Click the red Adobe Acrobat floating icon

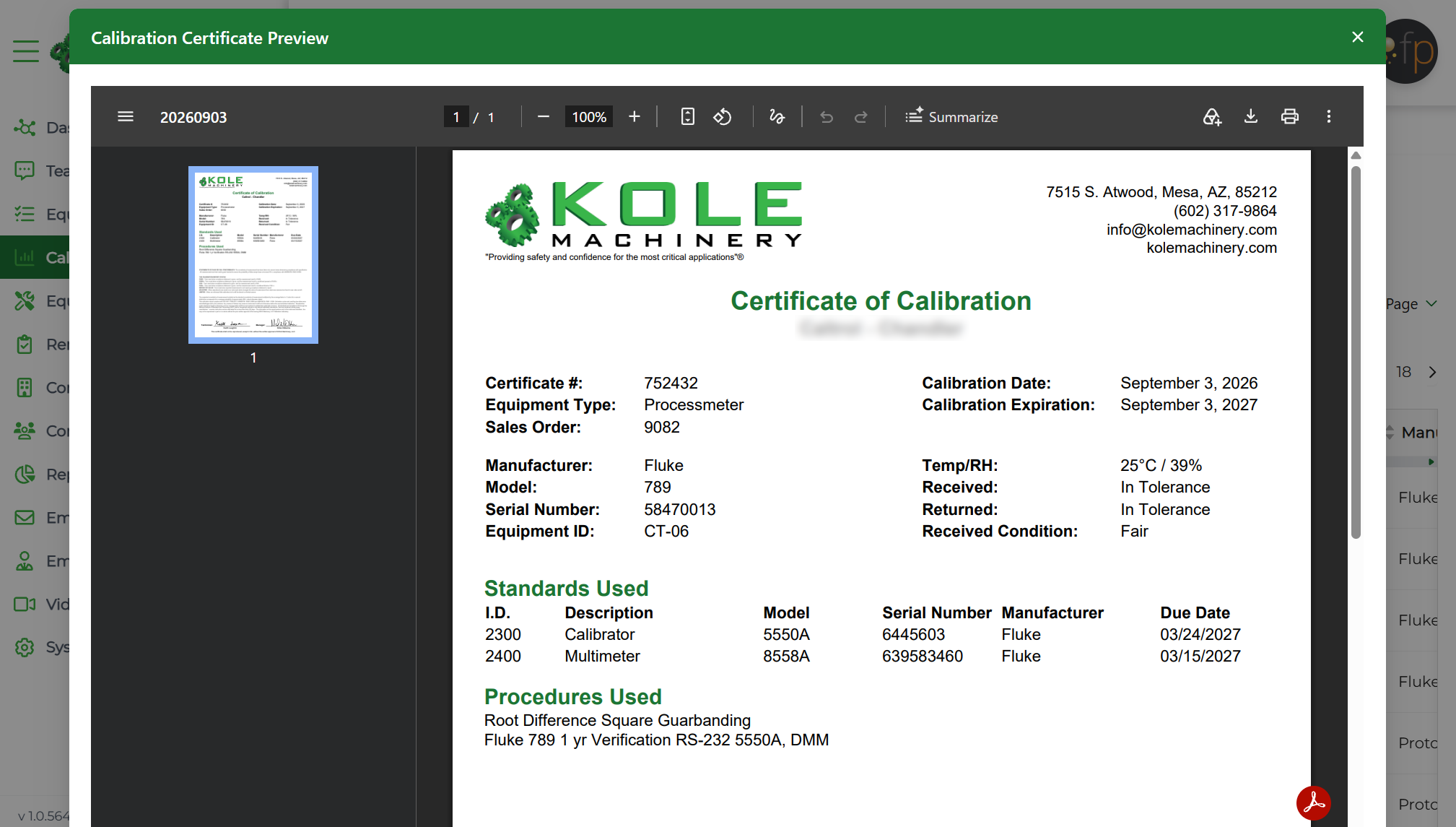tap(1313, 802)
